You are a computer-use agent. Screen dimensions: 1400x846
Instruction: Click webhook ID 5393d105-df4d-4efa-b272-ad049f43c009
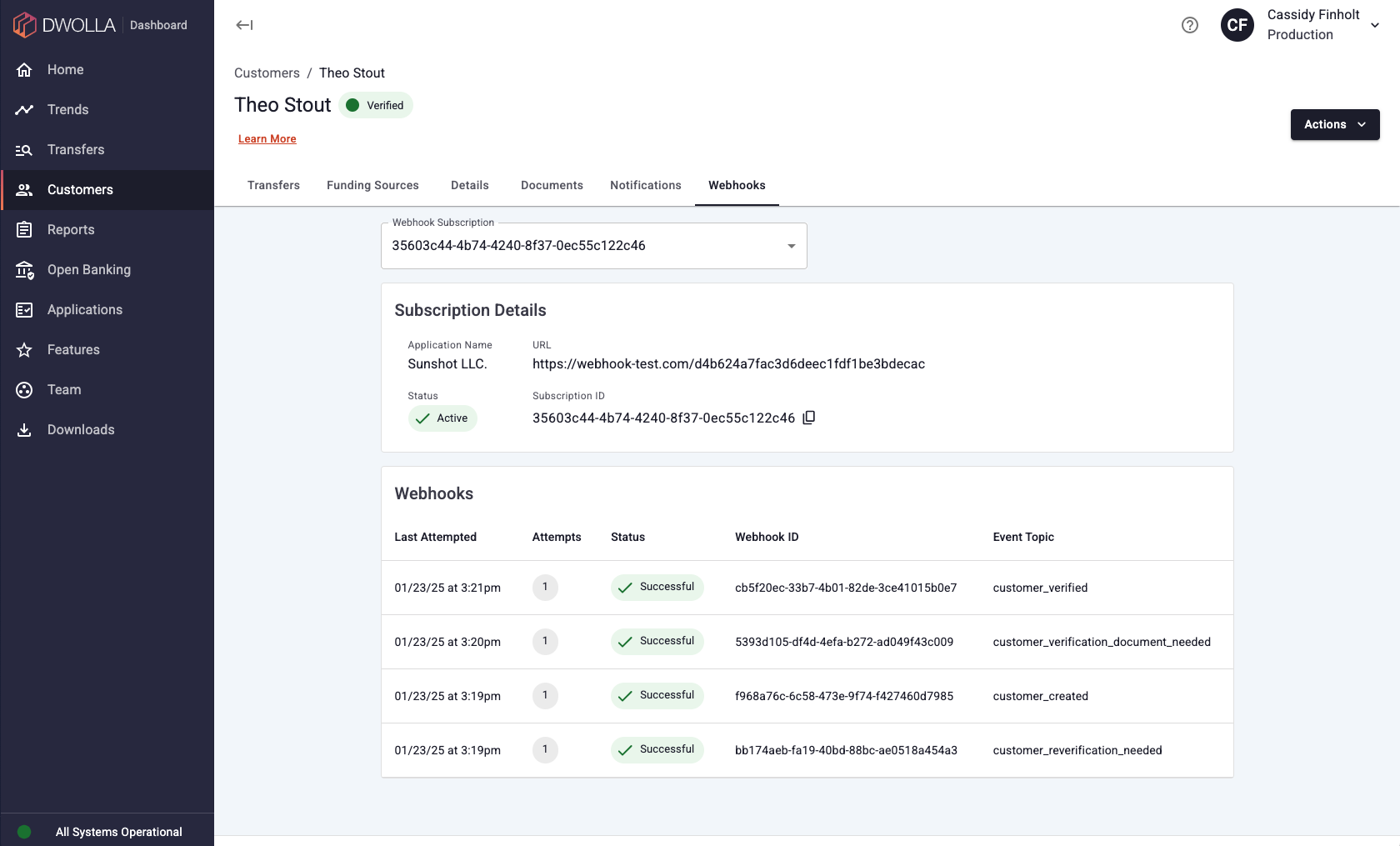click(x=844, y=642)
